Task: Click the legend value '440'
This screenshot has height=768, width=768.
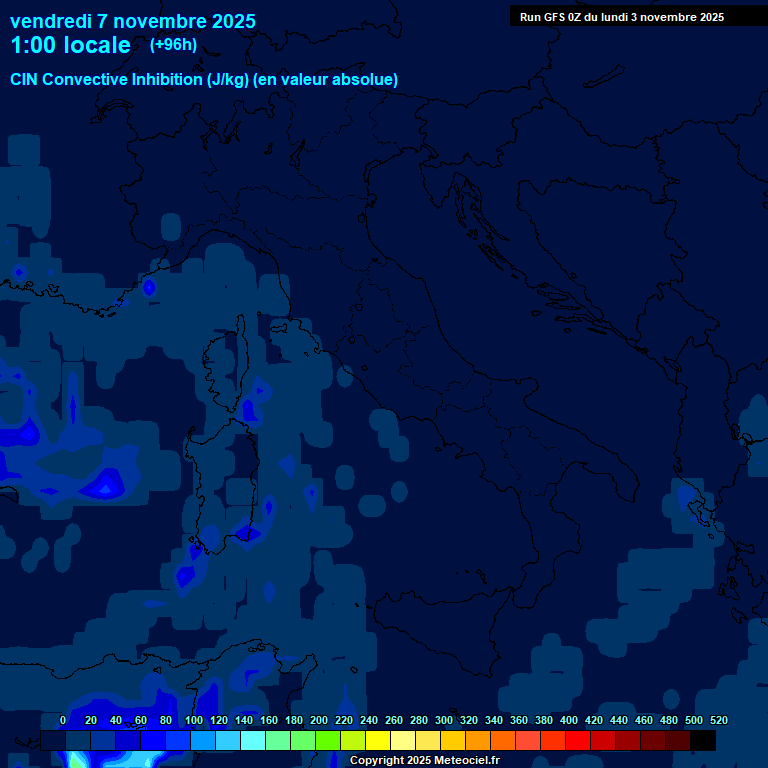Action: pyautogui.click(x=618, y=720)
